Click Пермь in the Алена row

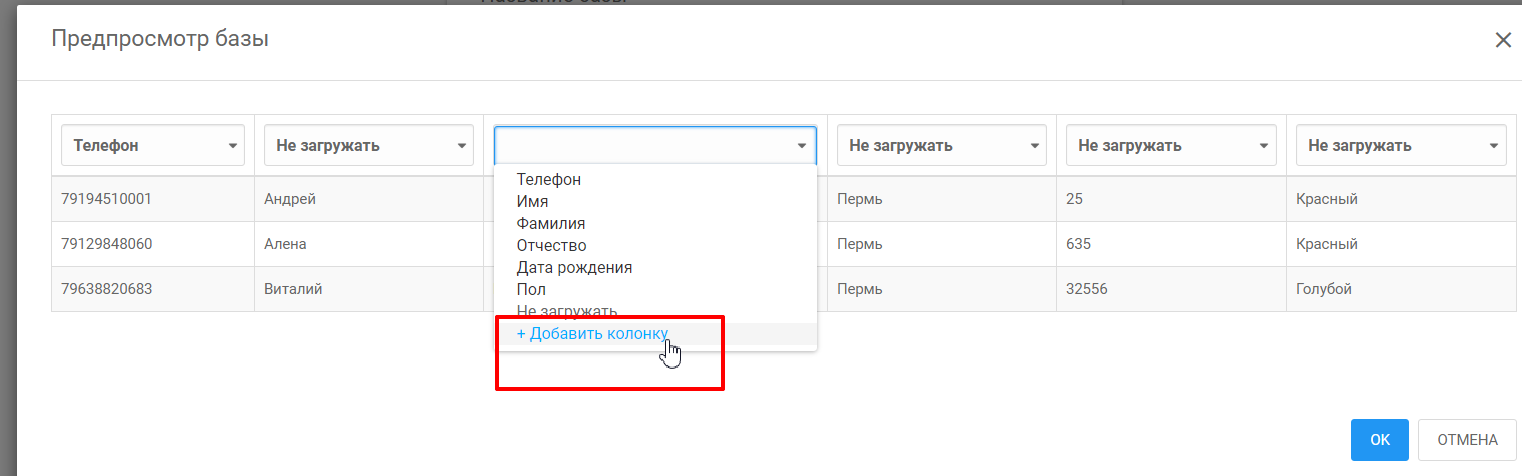pyautogui.click(x=860, y=244)
